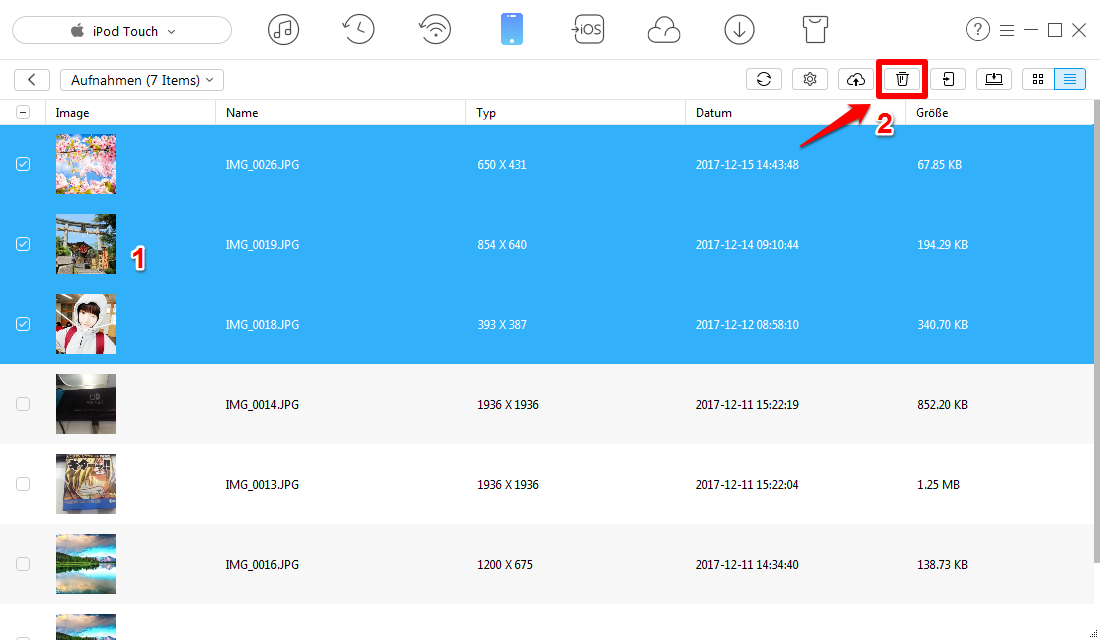The image size is (1100, 640).
Task: Select file name IMG_0014.JPG
Action: (262, 405)
